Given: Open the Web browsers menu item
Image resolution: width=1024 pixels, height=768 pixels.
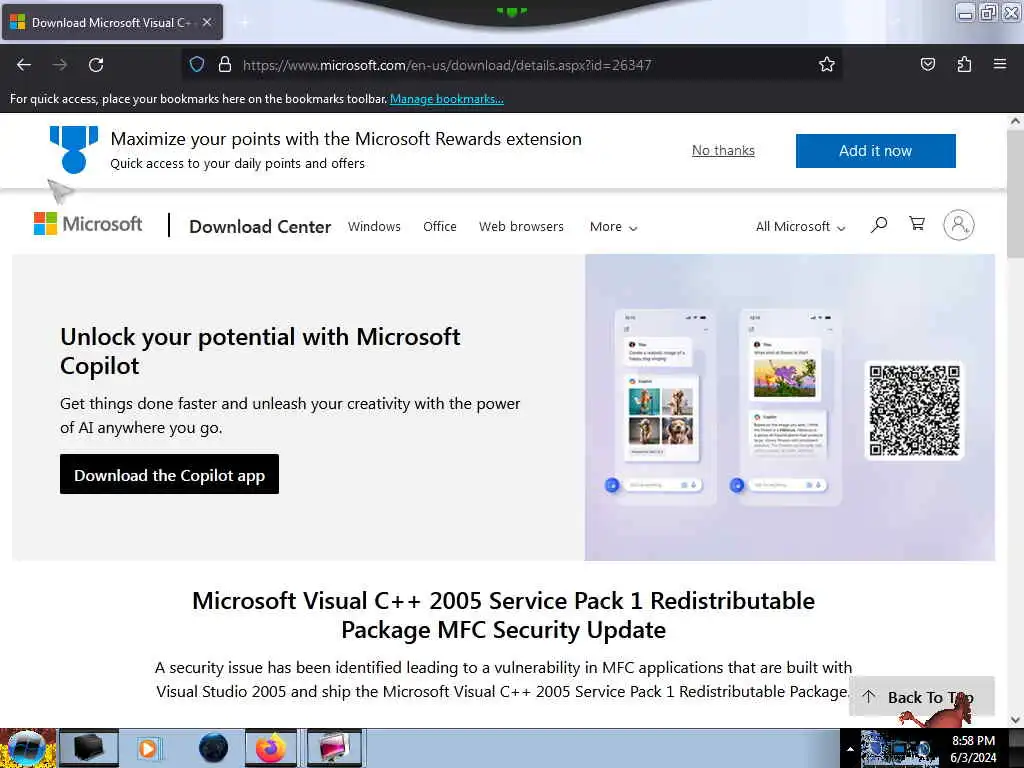Looking at the screenshot, I should [x=521, y=227].
